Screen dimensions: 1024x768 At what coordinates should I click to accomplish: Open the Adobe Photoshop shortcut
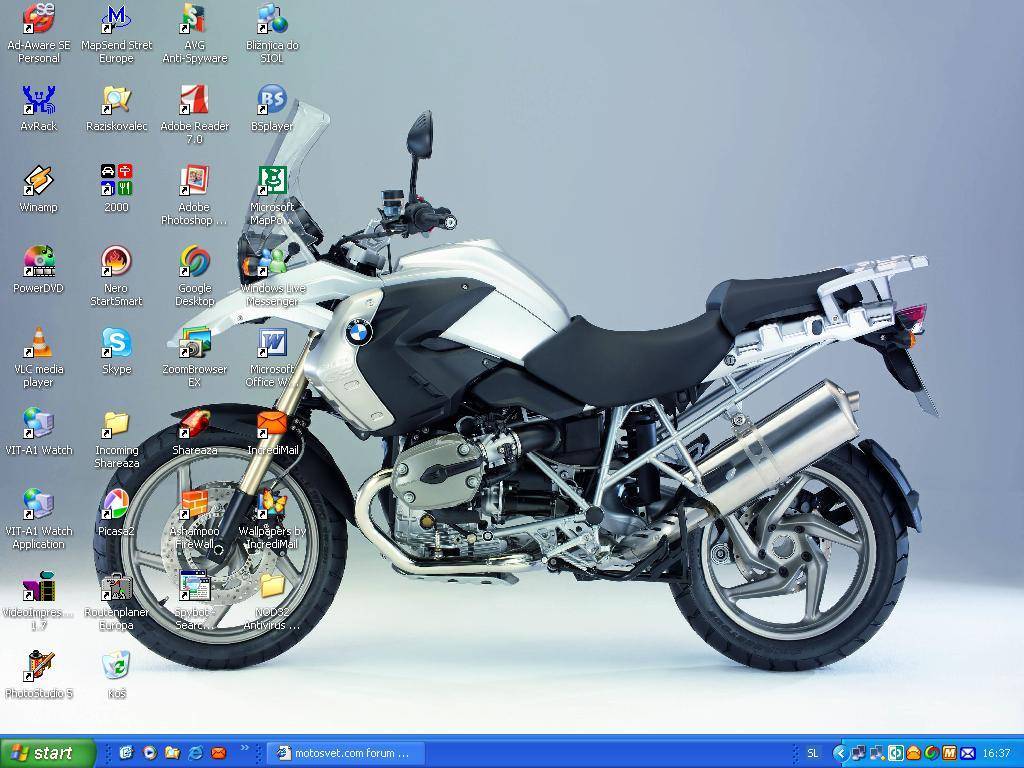tap(194, 195)
